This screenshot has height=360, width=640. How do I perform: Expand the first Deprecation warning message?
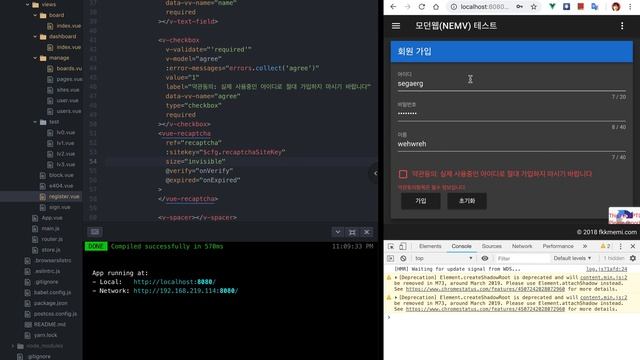[396, 278]
